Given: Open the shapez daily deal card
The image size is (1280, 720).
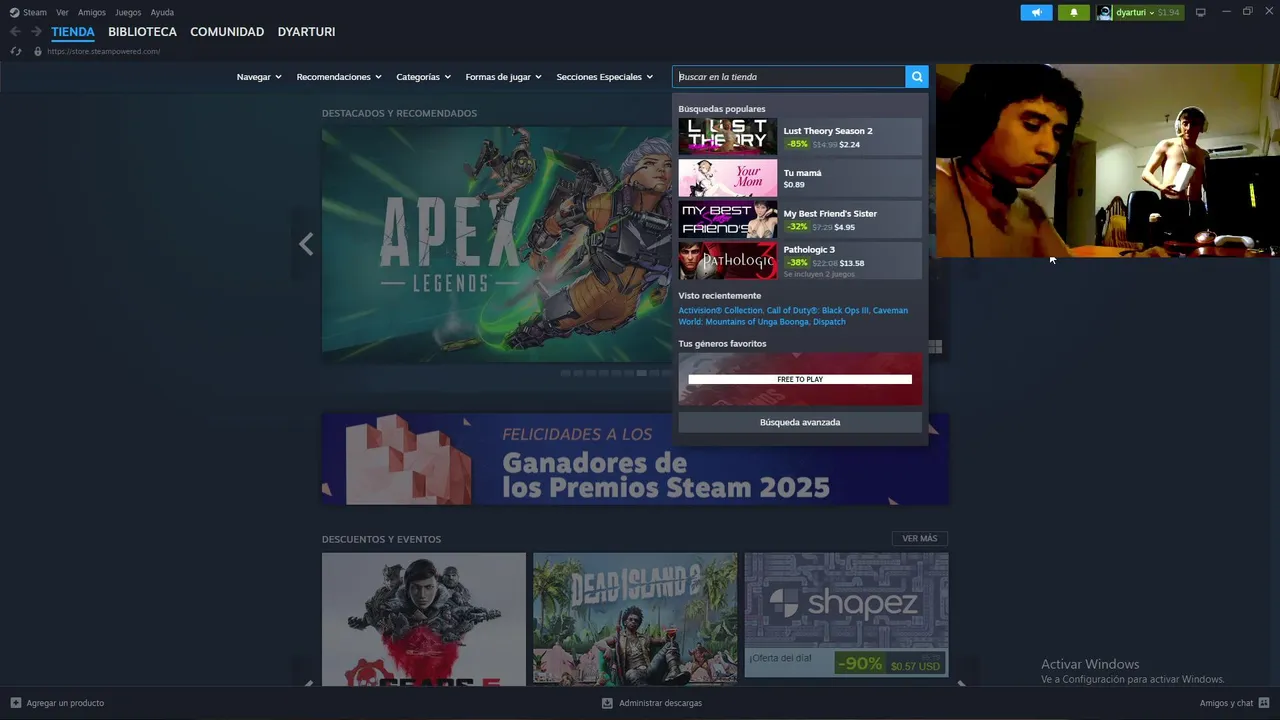Looking at the screenshot, I should [846, 615].
